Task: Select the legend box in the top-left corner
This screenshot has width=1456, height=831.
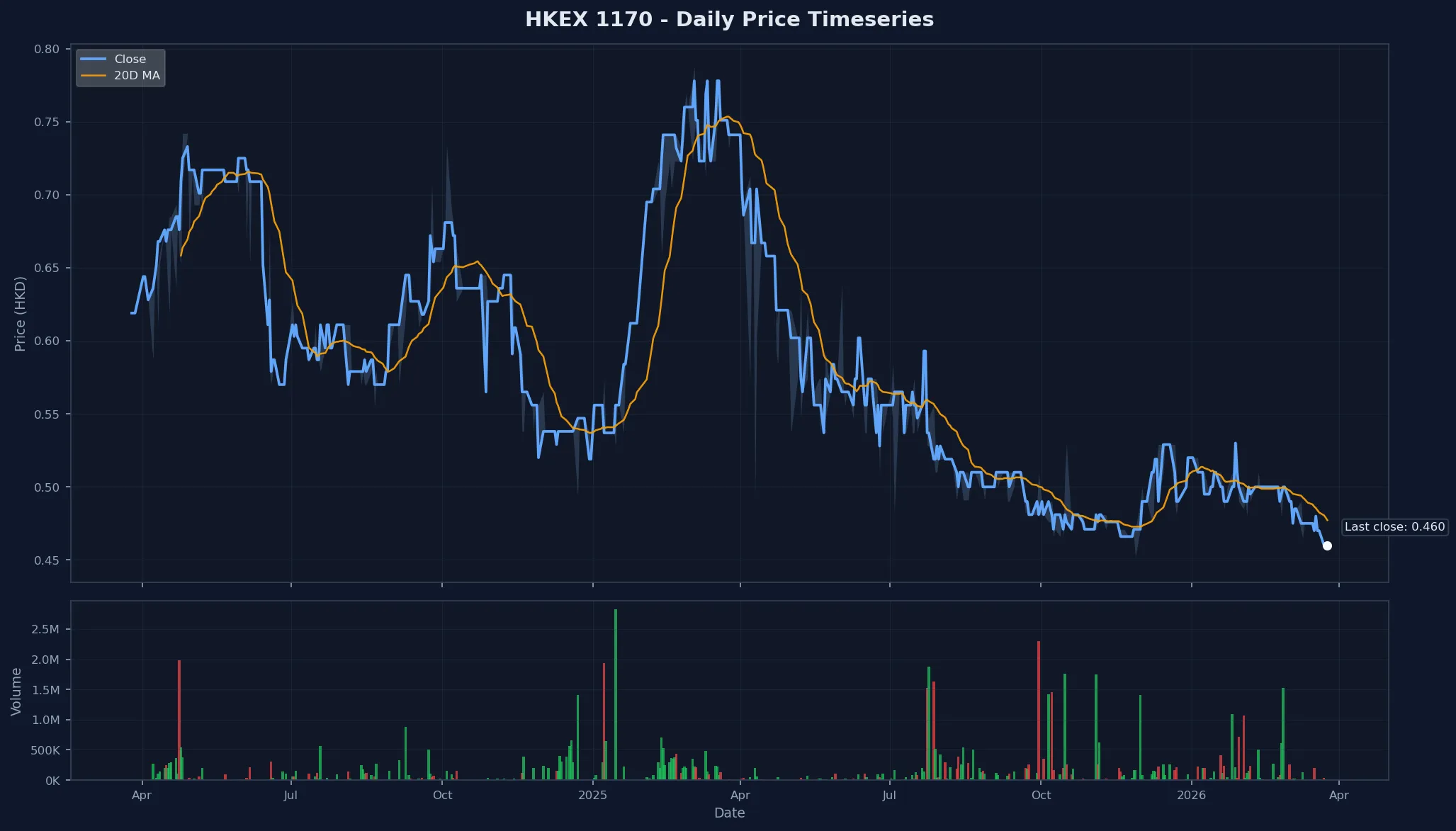Action: (120, 67)
